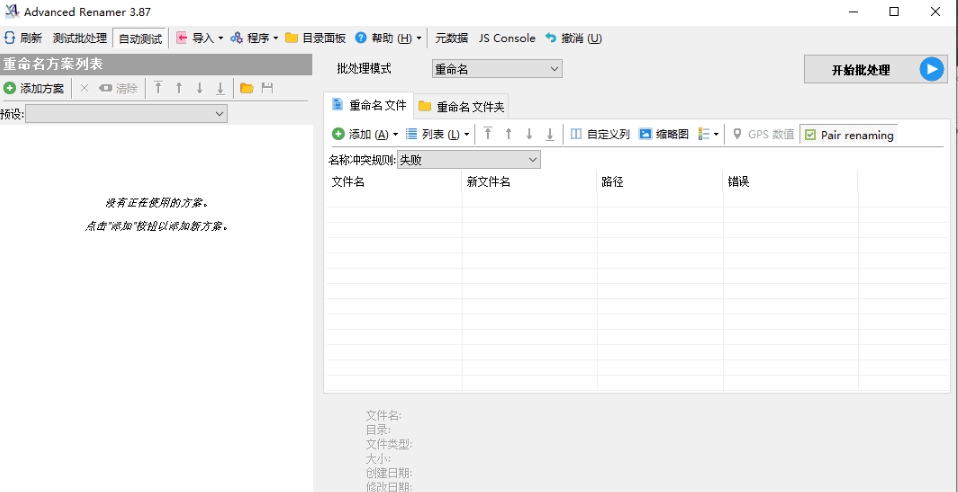Move file to top in file list toolbar
Viewport: 958px width, 492px height.
click(x=488, y=134)
